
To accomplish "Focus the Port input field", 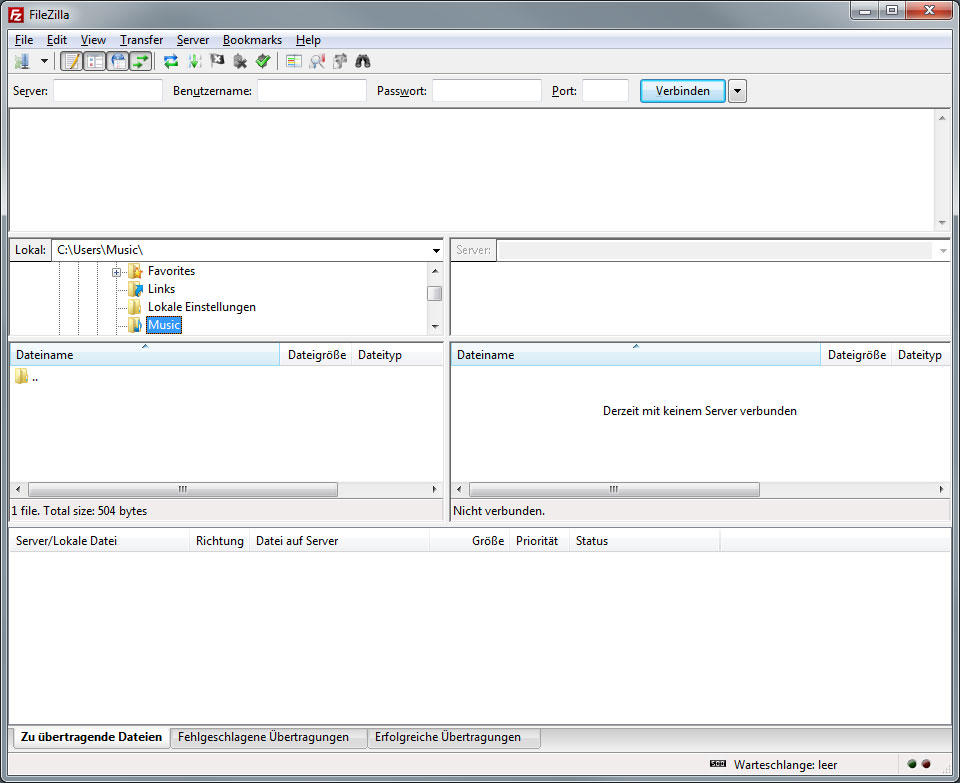I will tap(606, 91).
